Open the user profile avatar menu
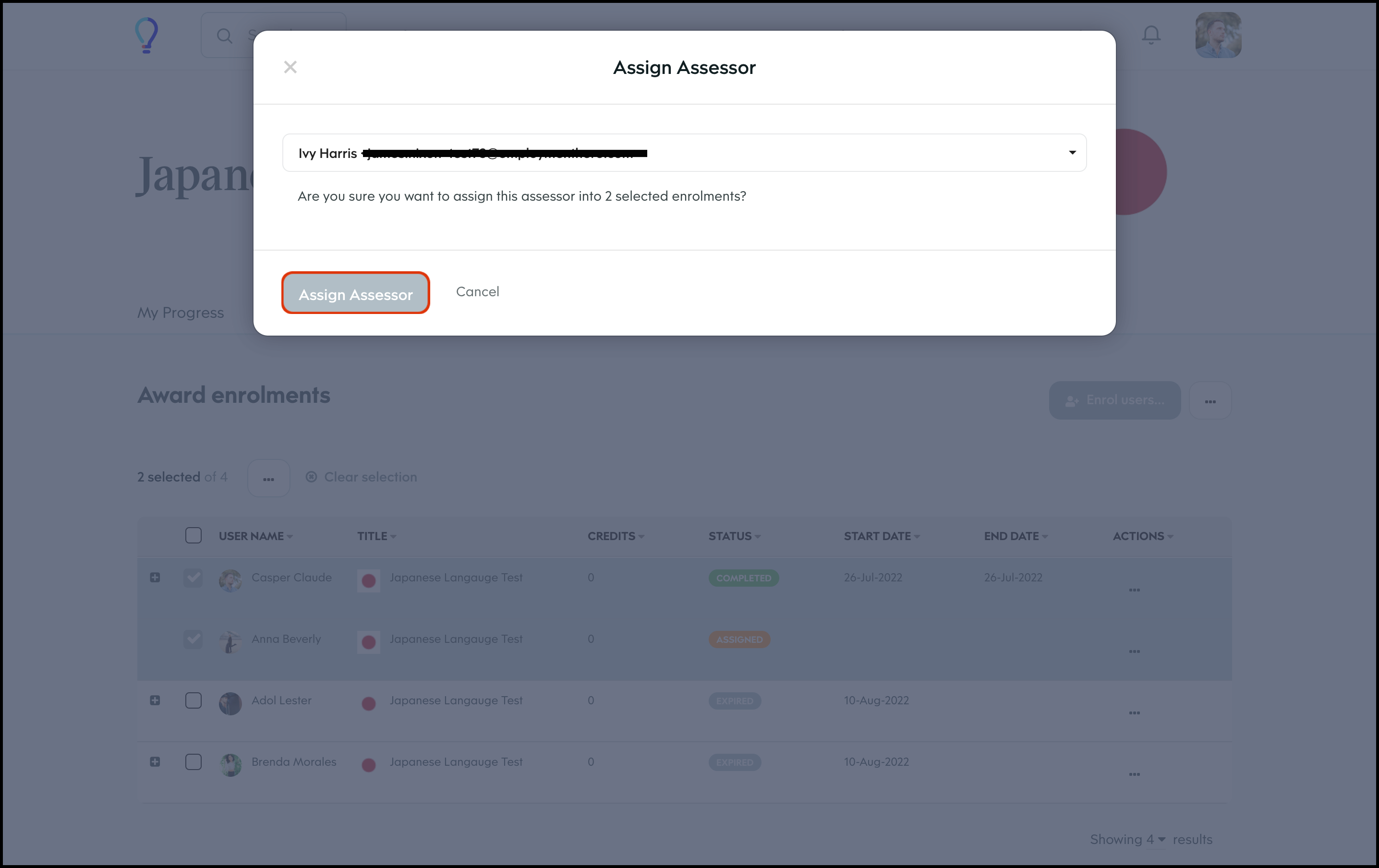Image resolution: width=1379 pixels, height=868 pixels. click(x=1218, y=36)
